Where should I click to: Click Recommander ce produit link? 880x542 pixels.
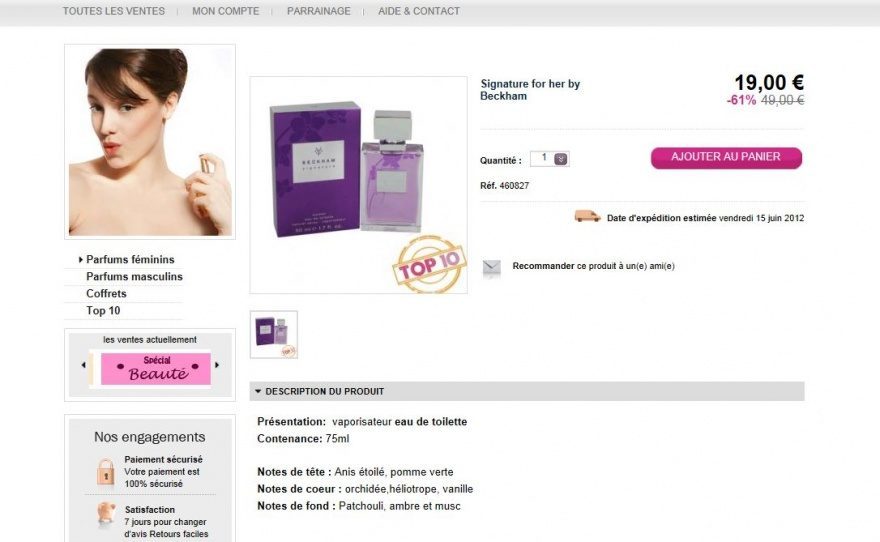(x=593, y=266)
